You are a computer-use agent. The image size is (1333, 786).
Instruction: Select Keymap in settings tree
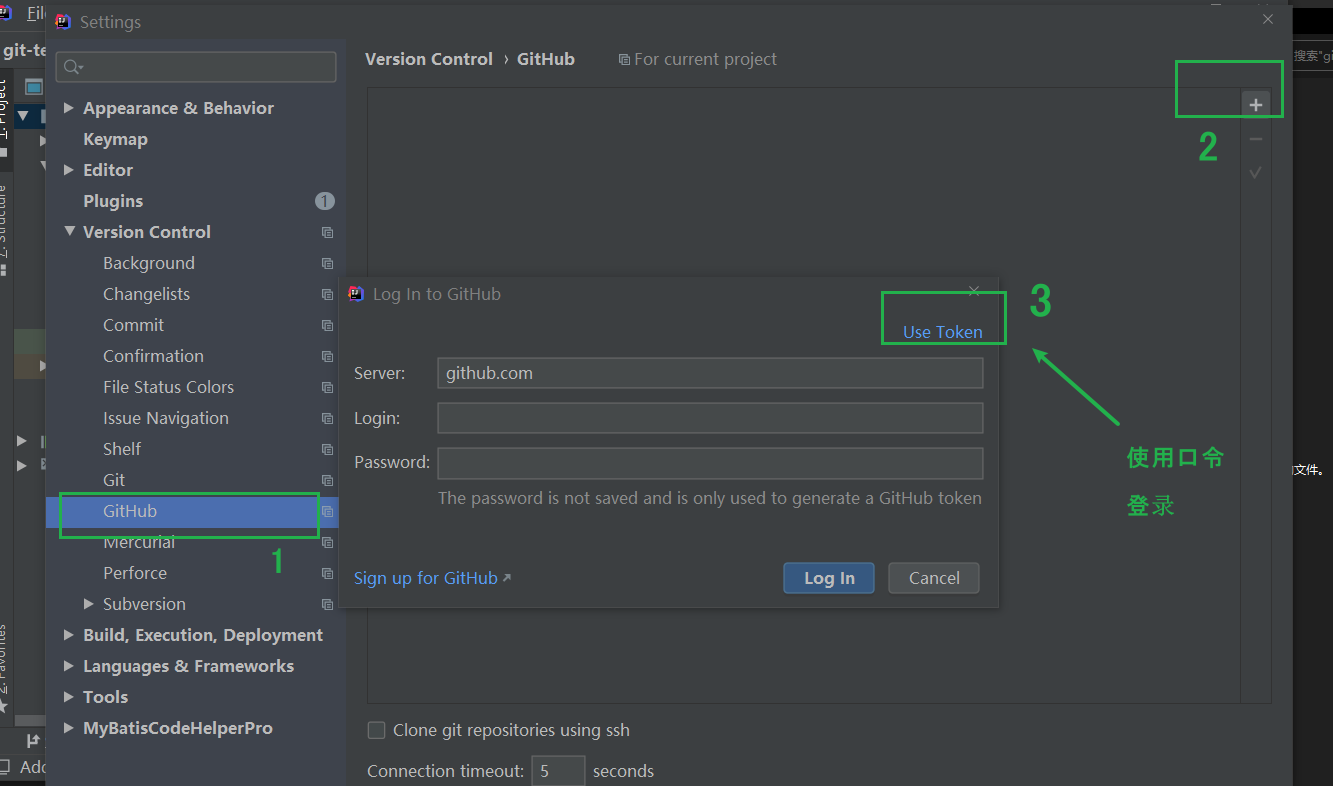click(x=115, y=139)
